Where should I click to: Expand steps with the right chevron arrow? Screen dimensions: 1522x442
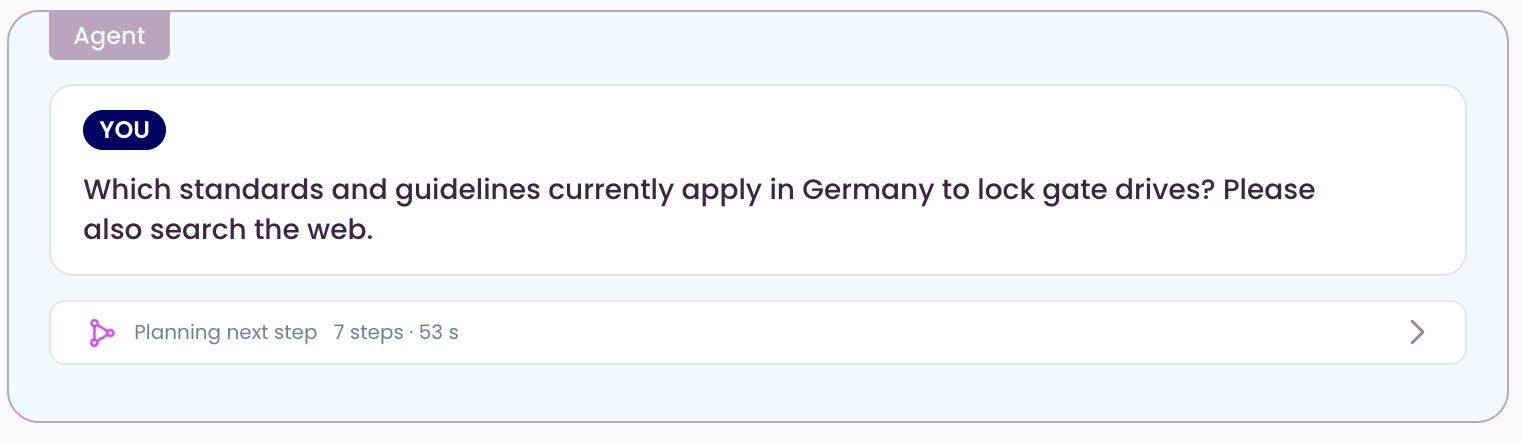pos(1416,333)
